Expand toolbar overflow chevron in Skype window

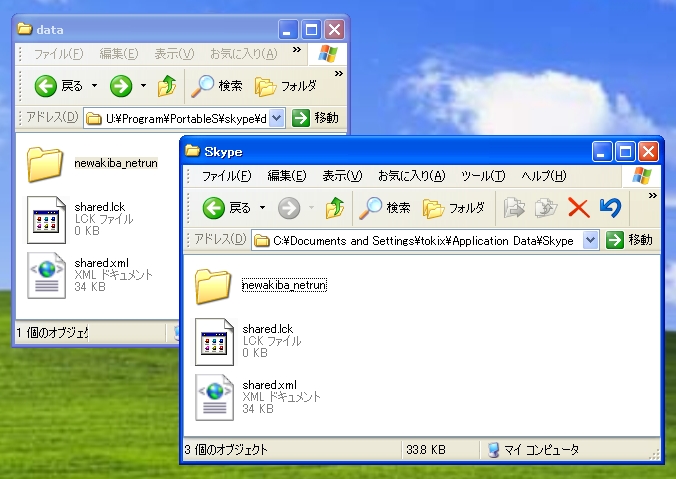[x=653, y=196]
